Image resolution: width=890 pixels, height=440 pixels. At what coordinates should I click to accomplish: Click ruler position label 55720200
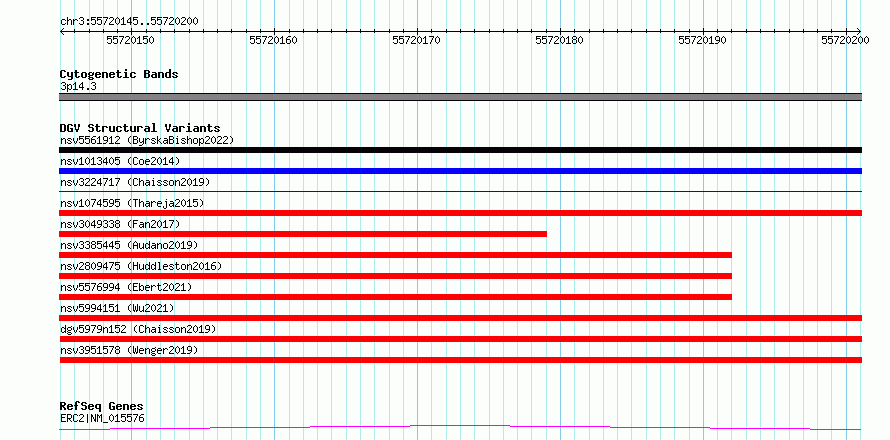click(845, 40)
